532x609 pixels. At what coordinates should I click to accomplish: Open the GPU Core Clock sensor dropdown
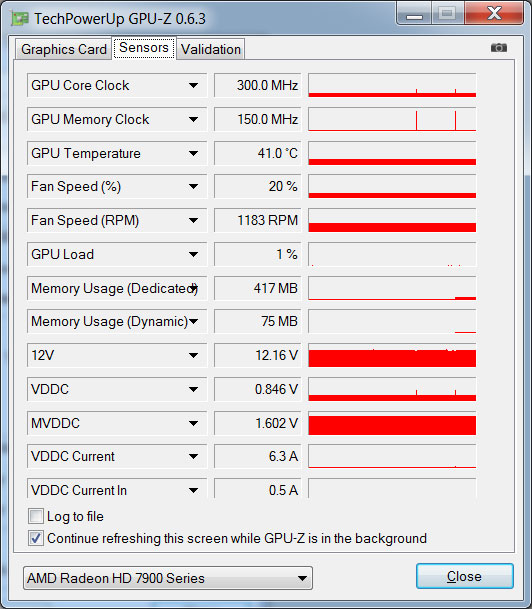pos(193,85)
